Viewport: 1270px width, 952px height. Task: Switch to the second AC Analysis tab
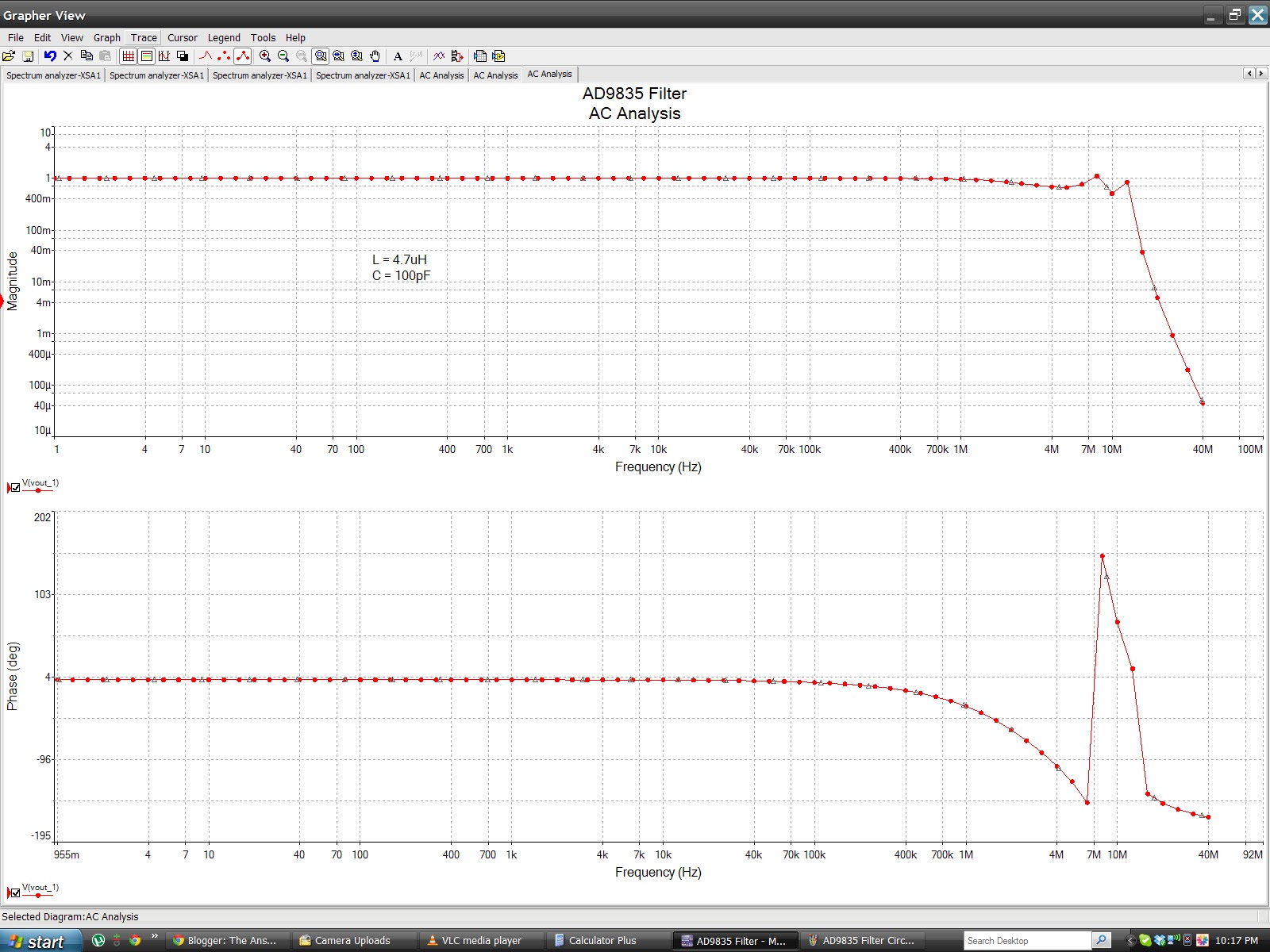point(495,74)
